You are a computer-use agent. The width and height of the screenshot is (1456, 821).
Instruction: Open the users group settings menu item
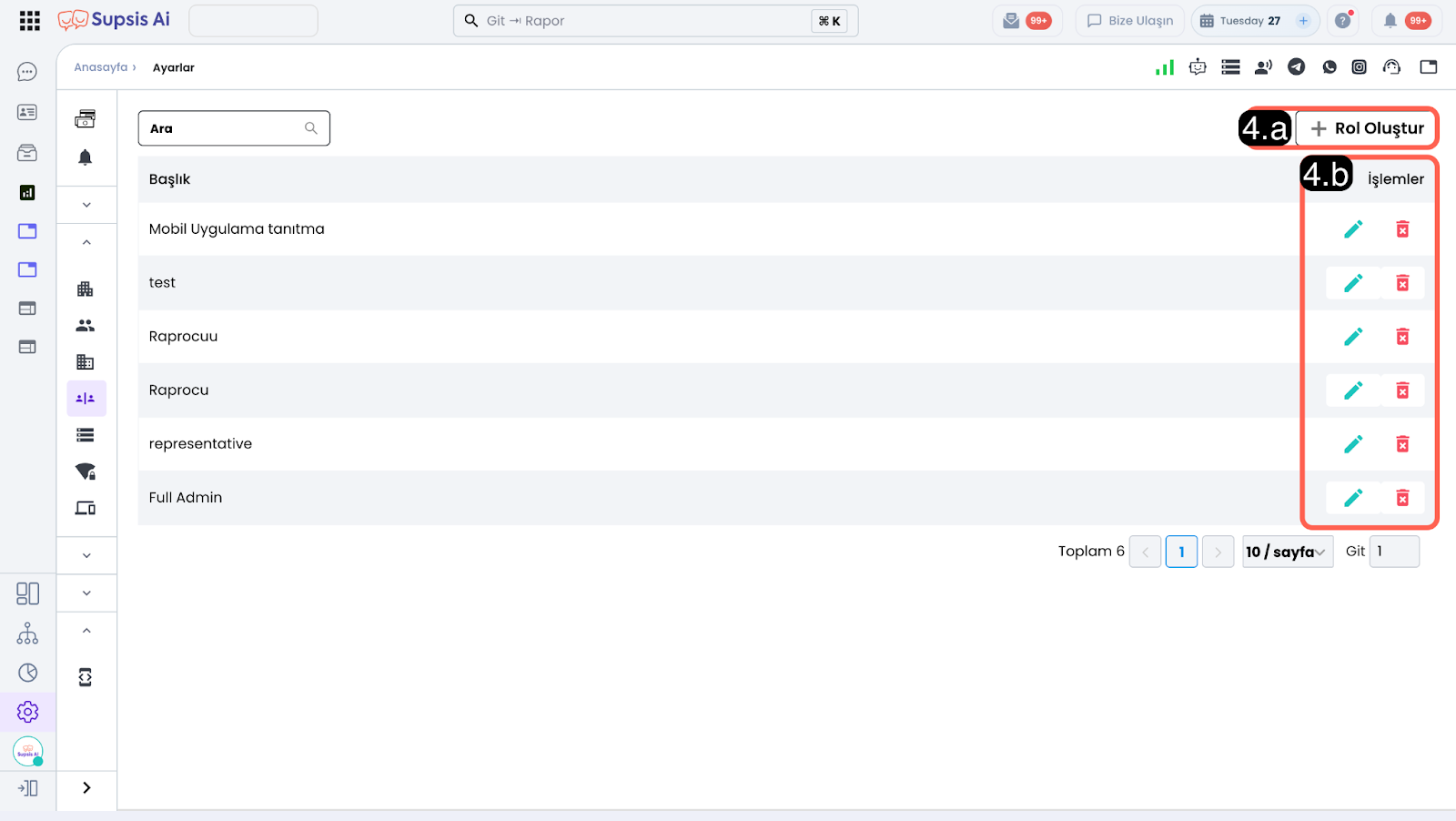pyautogui.click(x=86, y=326)
